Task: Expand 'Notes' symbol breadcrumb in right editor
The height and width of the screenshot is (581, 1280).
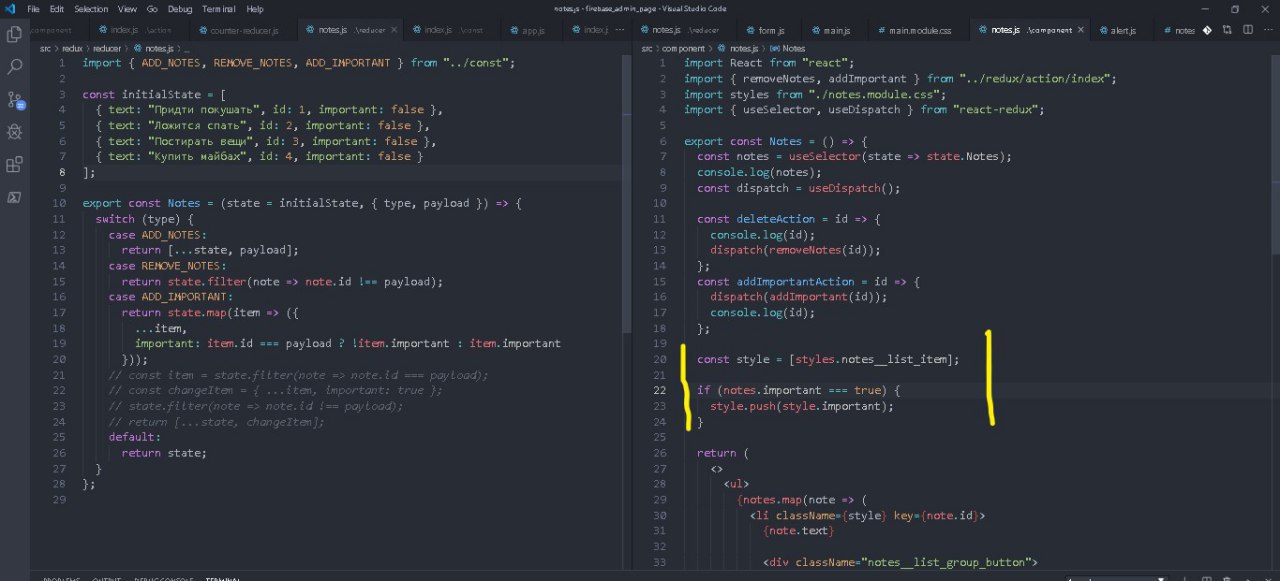Action: [x=794, y=48]
